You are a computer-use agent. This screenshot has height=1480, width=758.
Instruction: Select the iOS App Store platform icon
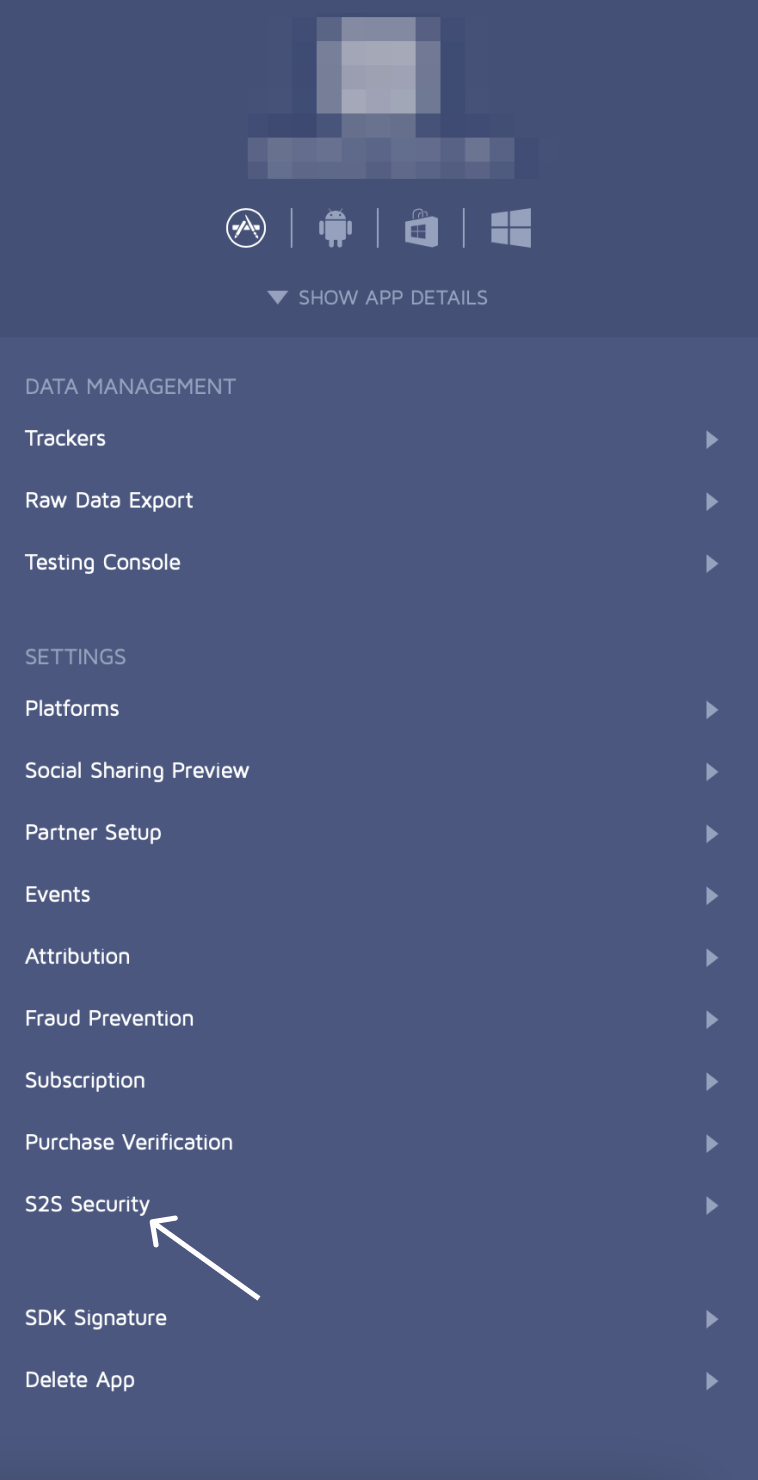pos(246,228)
